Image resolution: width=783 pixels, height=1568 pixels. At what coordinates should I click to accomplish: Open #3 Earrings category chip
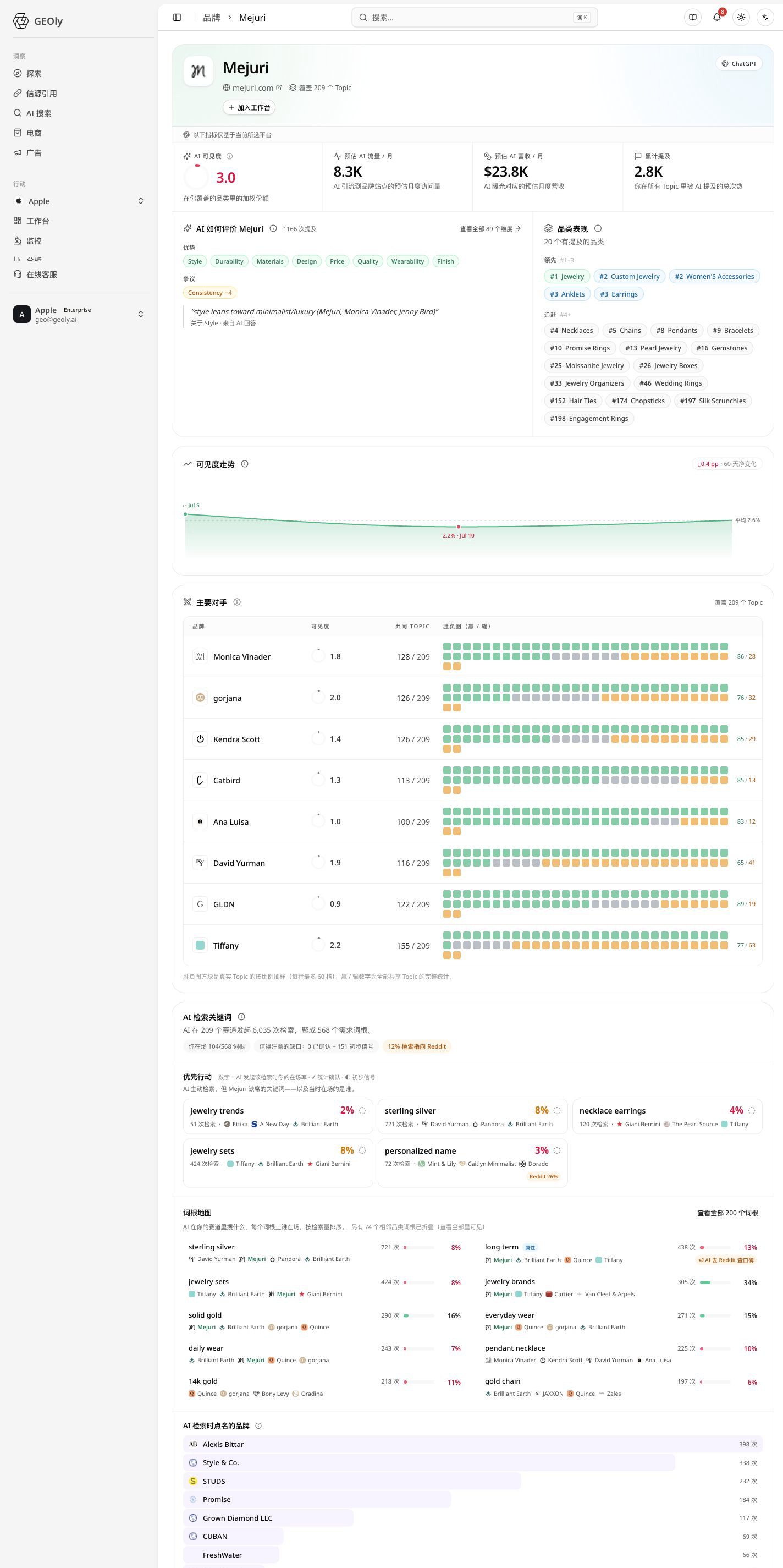point(619,294)
